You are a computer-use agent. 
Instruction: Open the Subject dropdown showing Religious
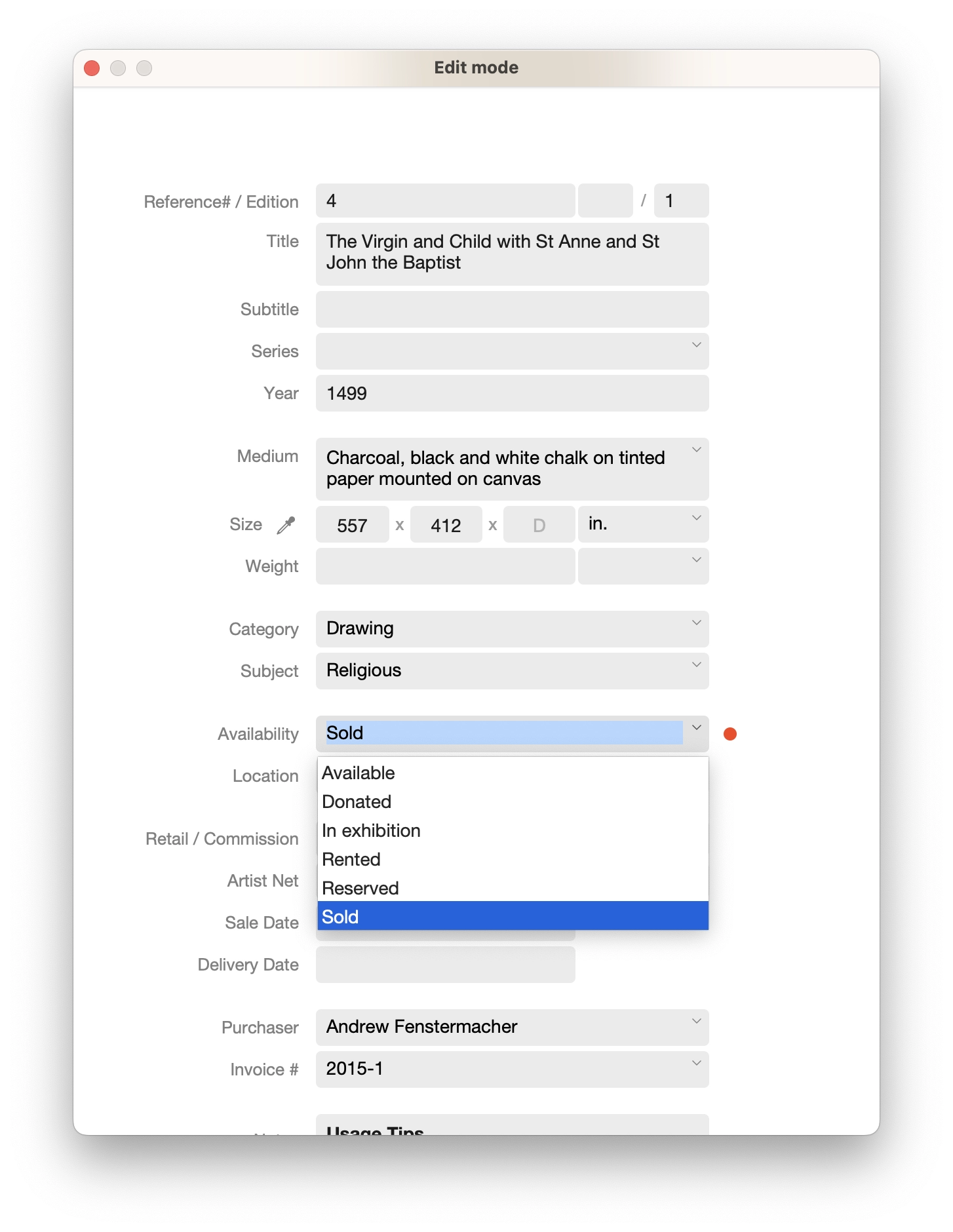(x=696, y=665)
